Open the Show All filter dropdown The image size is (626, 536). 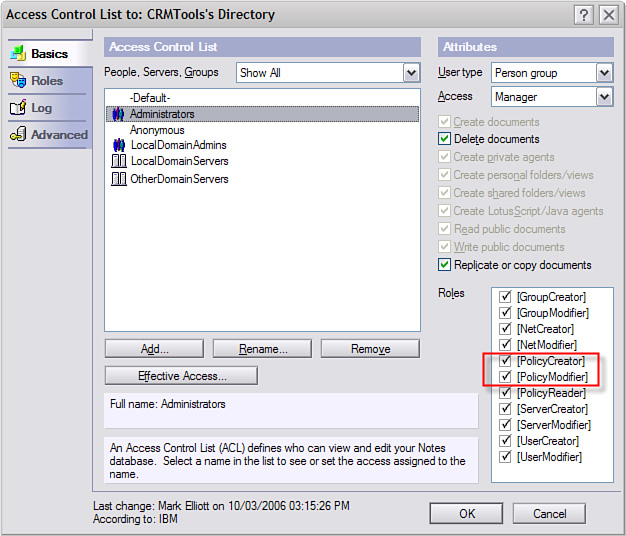pyautogui.click(x=411, y=72)
